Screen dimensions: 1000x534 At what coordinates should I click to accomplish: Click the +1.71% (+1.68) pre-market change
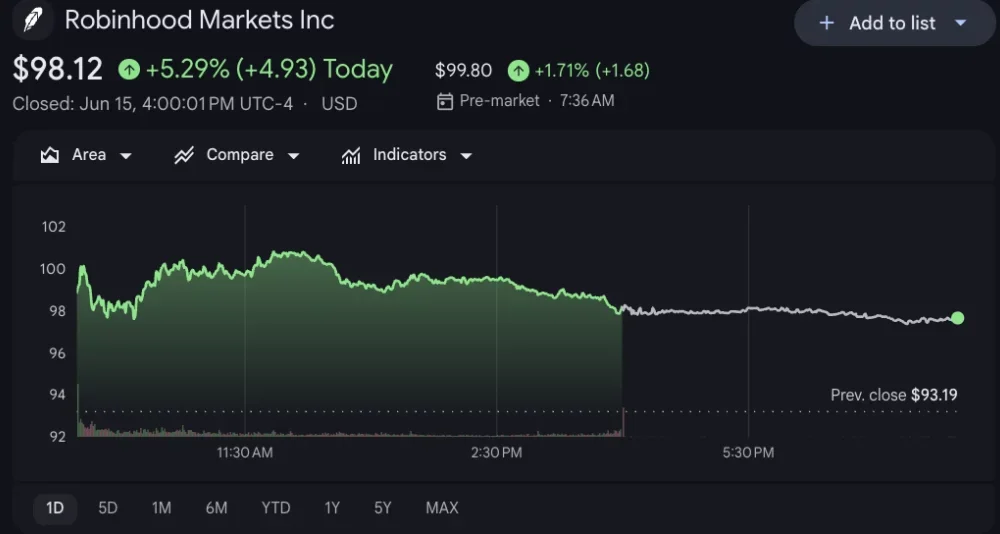[592, 71]
